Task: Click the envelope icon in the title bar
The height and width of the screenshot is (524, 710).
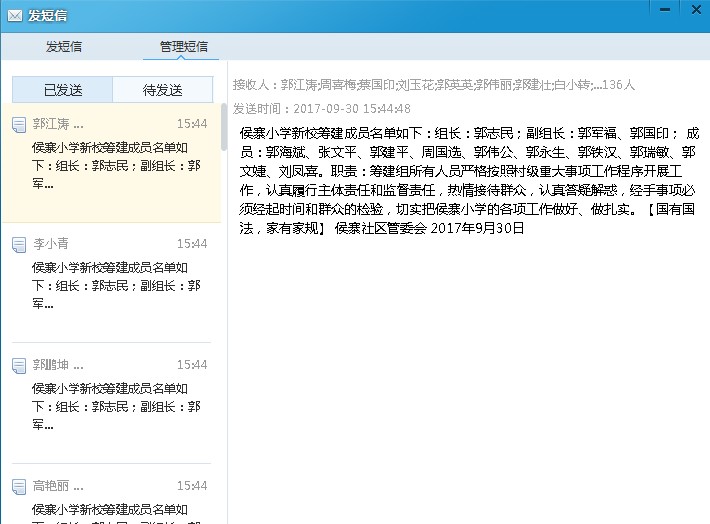Action: 14,16
